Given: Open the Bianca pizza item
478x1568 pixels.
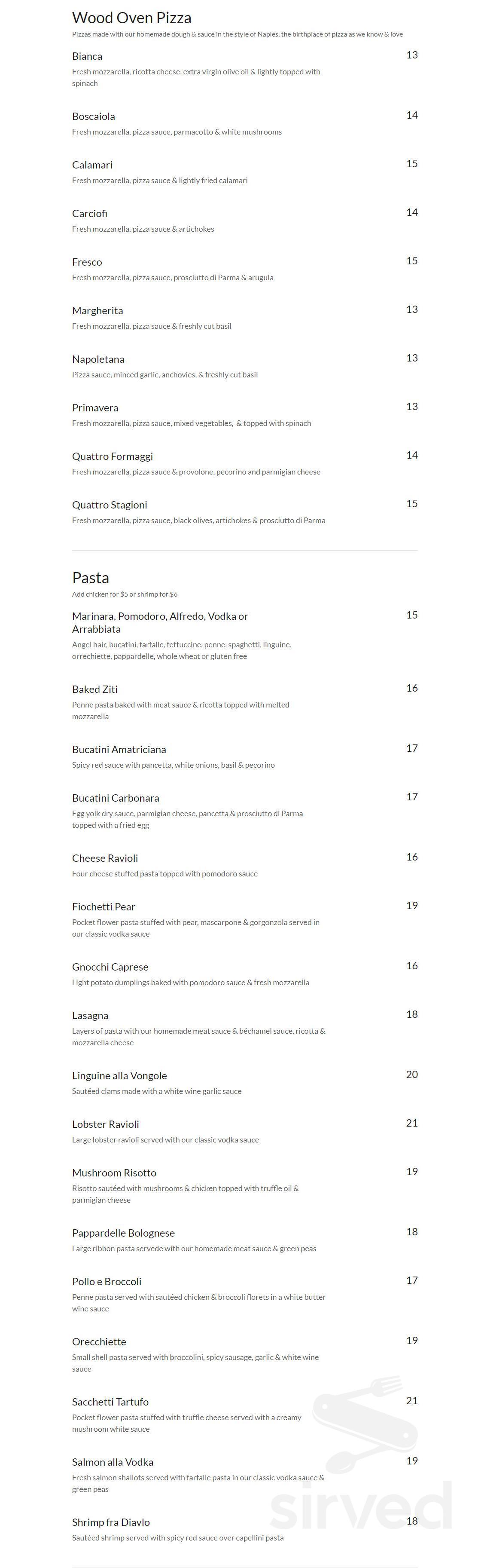Looking at the screenshot, I should (87, 57).
